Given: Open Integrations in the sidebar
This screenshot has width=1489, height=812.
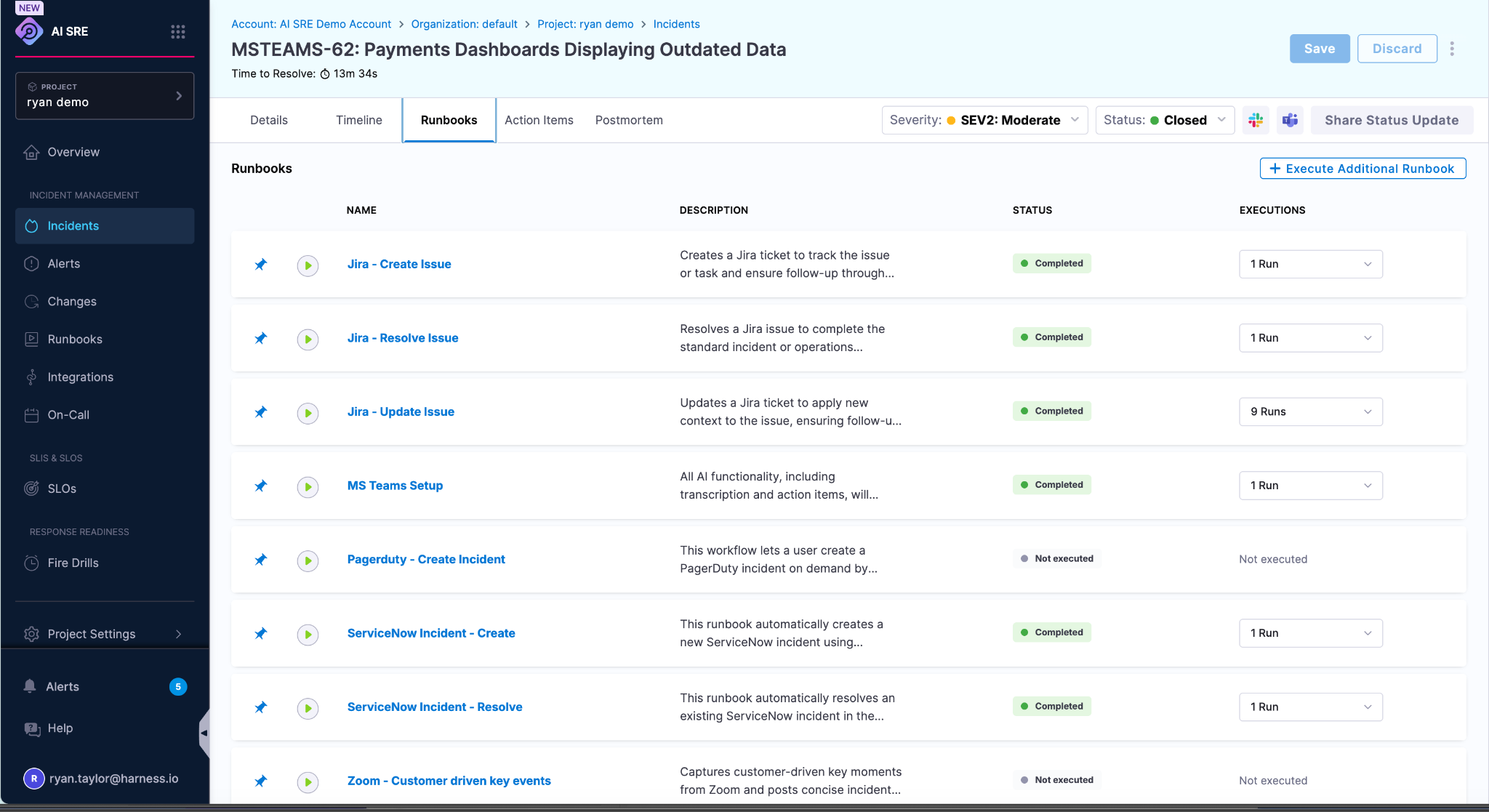Looking at the screenshot, I should click(105, 377).
